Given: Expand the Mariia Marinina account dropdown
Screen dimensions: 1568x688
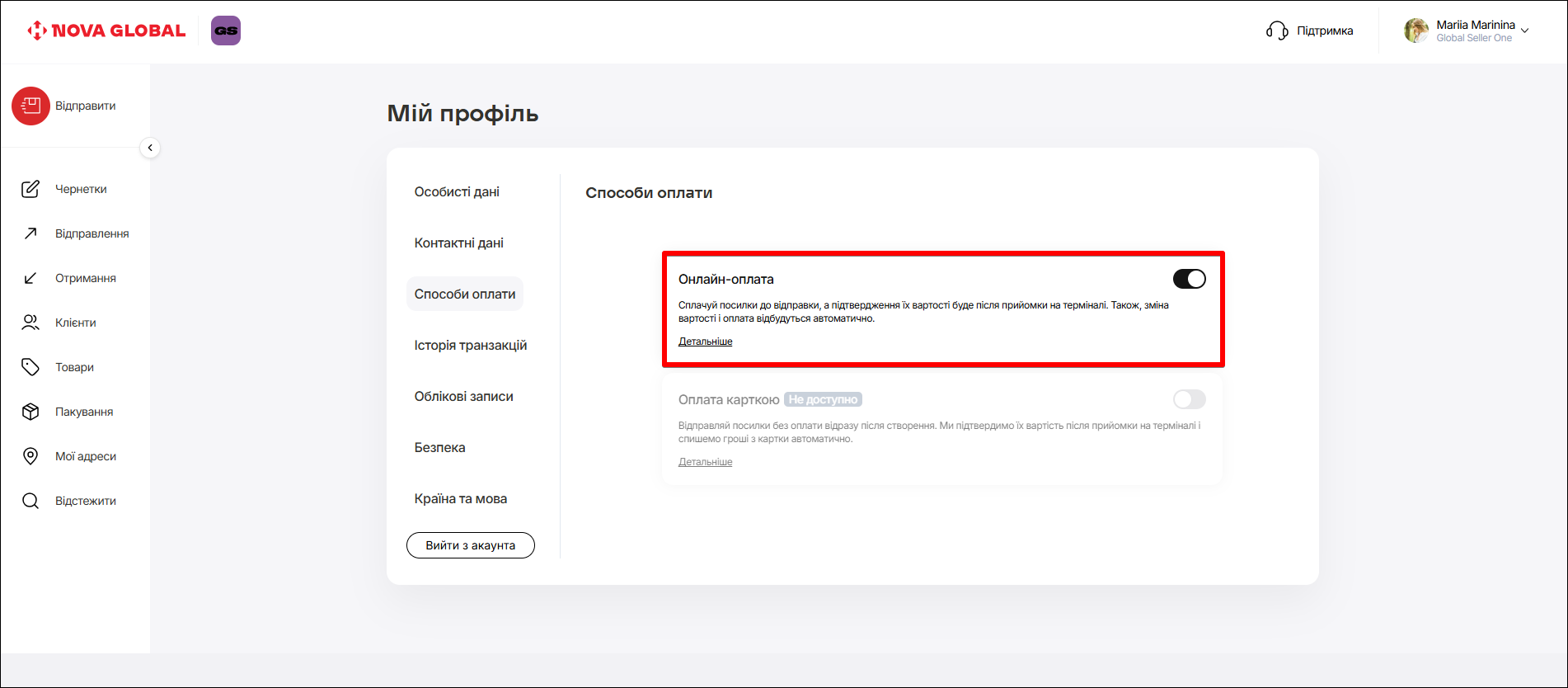Looking at the screenshot, I should coord(1524,31).
